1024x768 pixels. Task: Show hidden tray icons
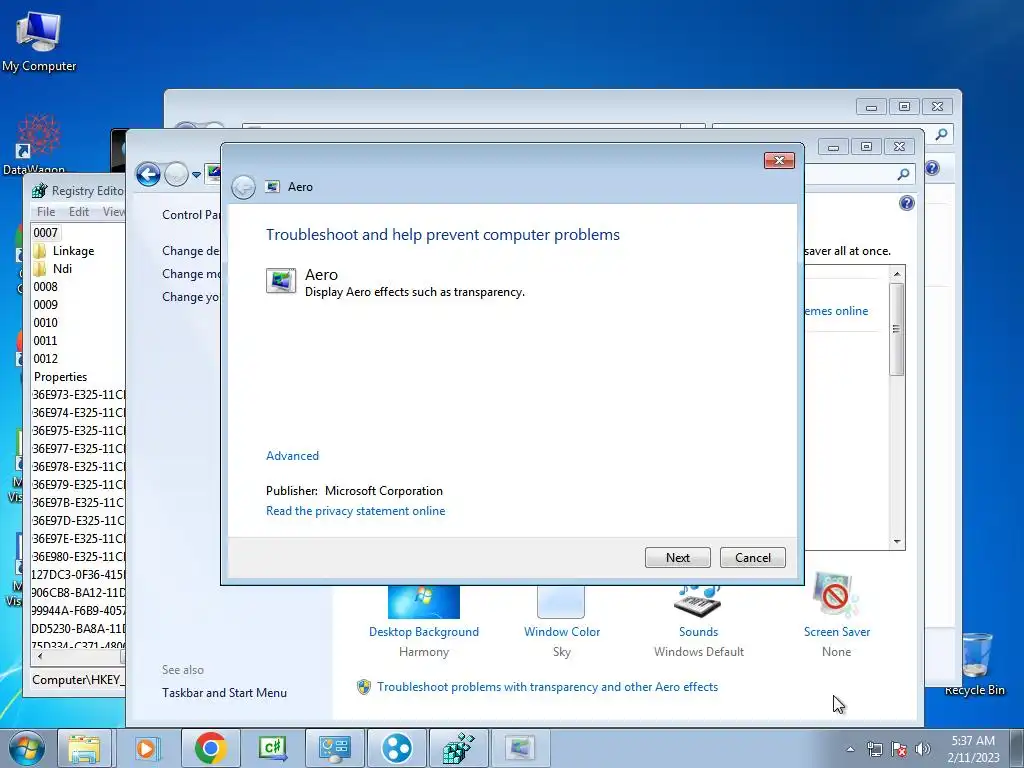tap(850, 749)
